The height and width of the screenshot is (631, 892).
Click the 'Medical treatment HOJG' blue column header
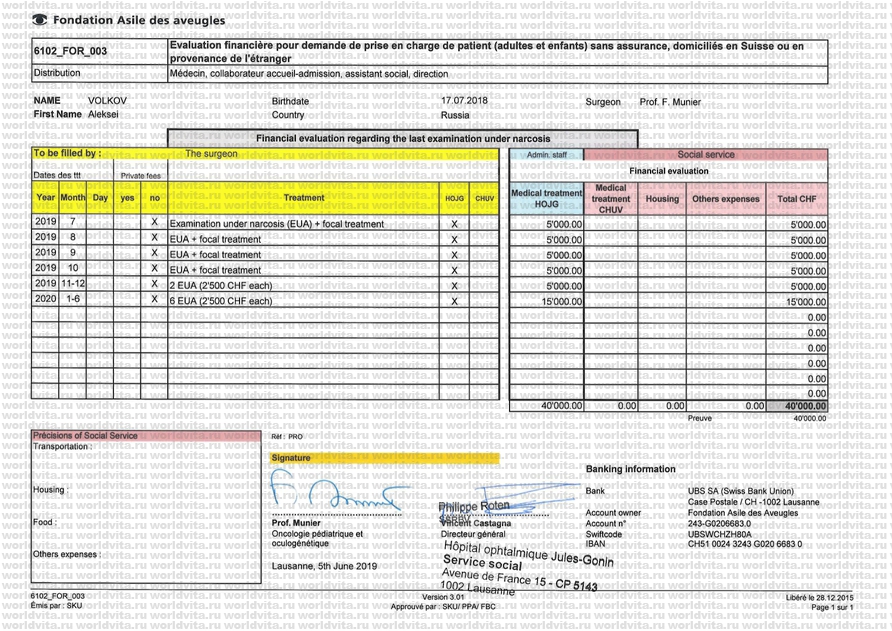coord(546,198)
